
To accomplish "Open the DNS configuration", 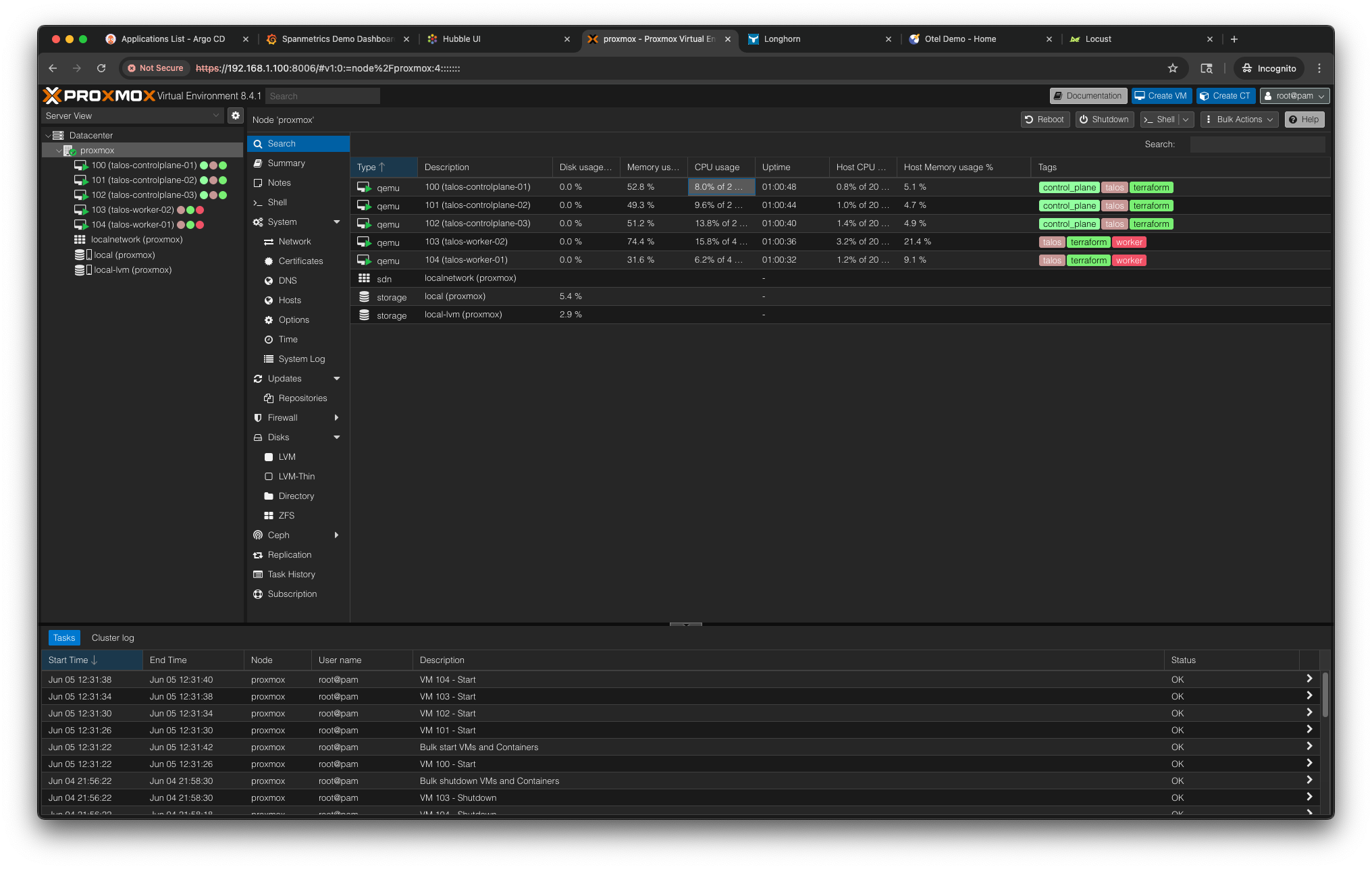I will point(298,281).
